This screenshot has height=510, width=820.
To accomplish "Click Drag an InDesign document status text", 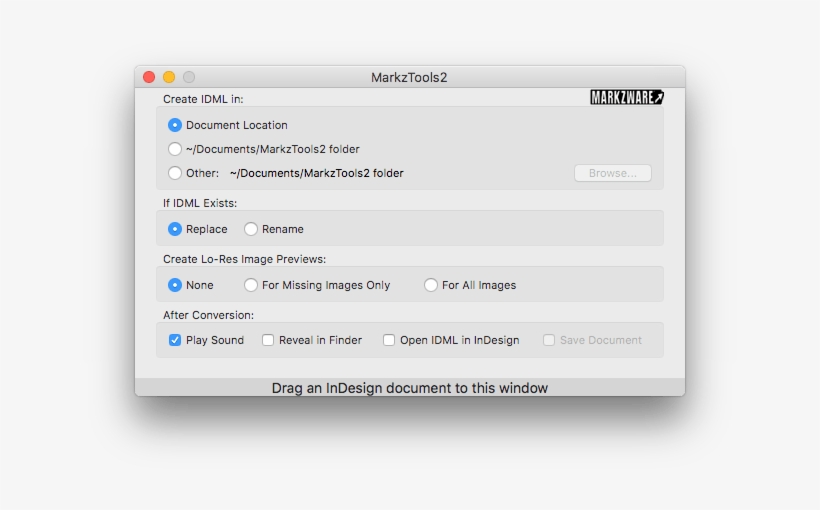I will click(x=409, y=388).
